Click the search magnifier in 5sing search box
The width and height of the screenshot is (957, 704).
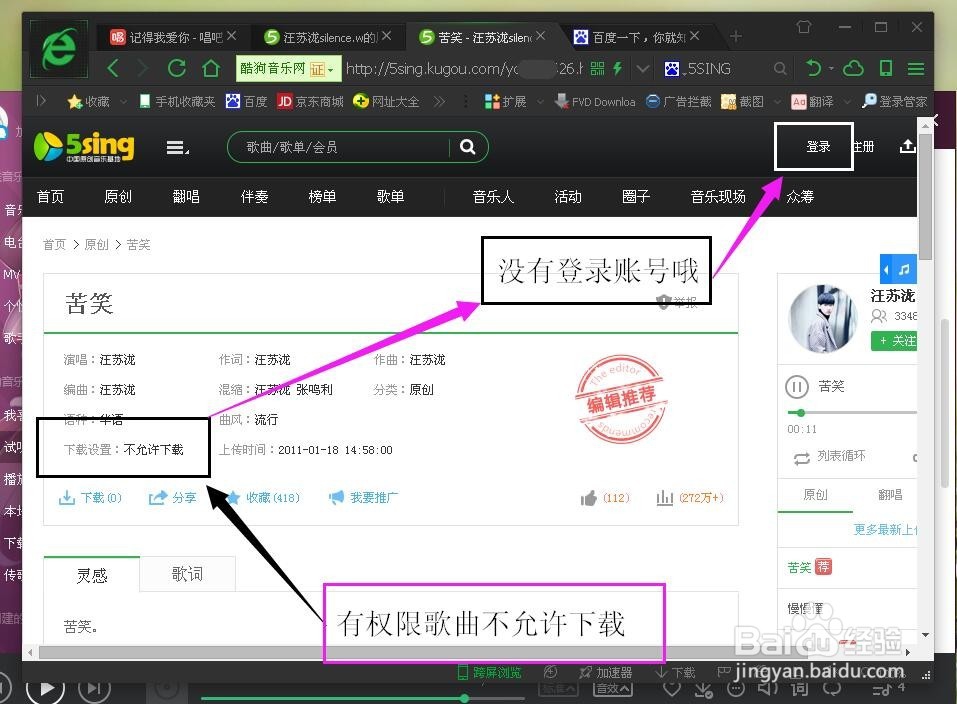tap(468, 147)
